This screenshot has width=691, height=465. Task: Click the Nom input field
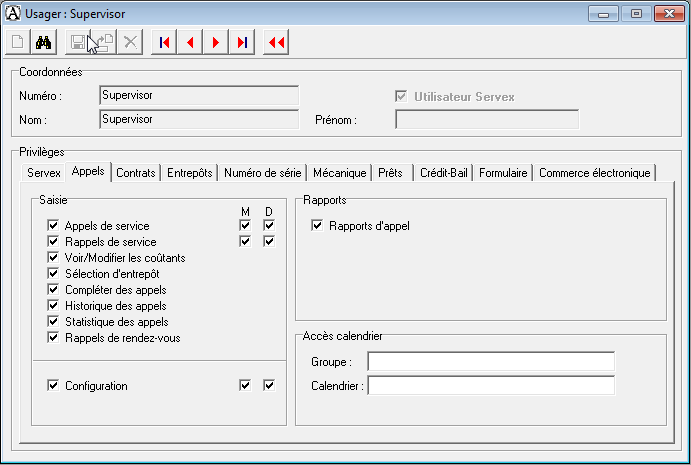[x=199, y=119]
